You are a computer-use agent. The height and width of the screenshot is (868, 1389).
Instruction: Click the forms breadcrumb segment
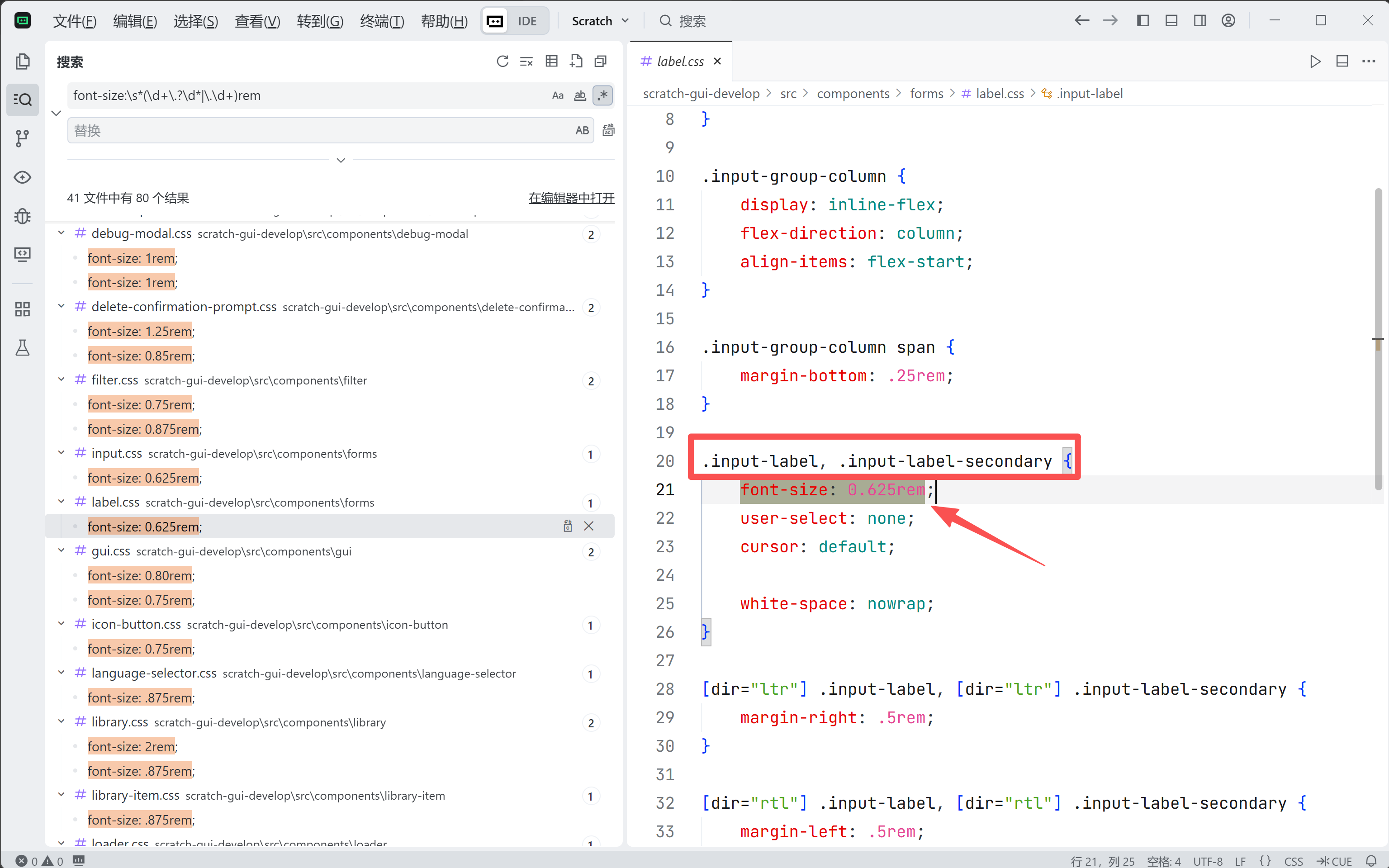(x=926, y=94)
